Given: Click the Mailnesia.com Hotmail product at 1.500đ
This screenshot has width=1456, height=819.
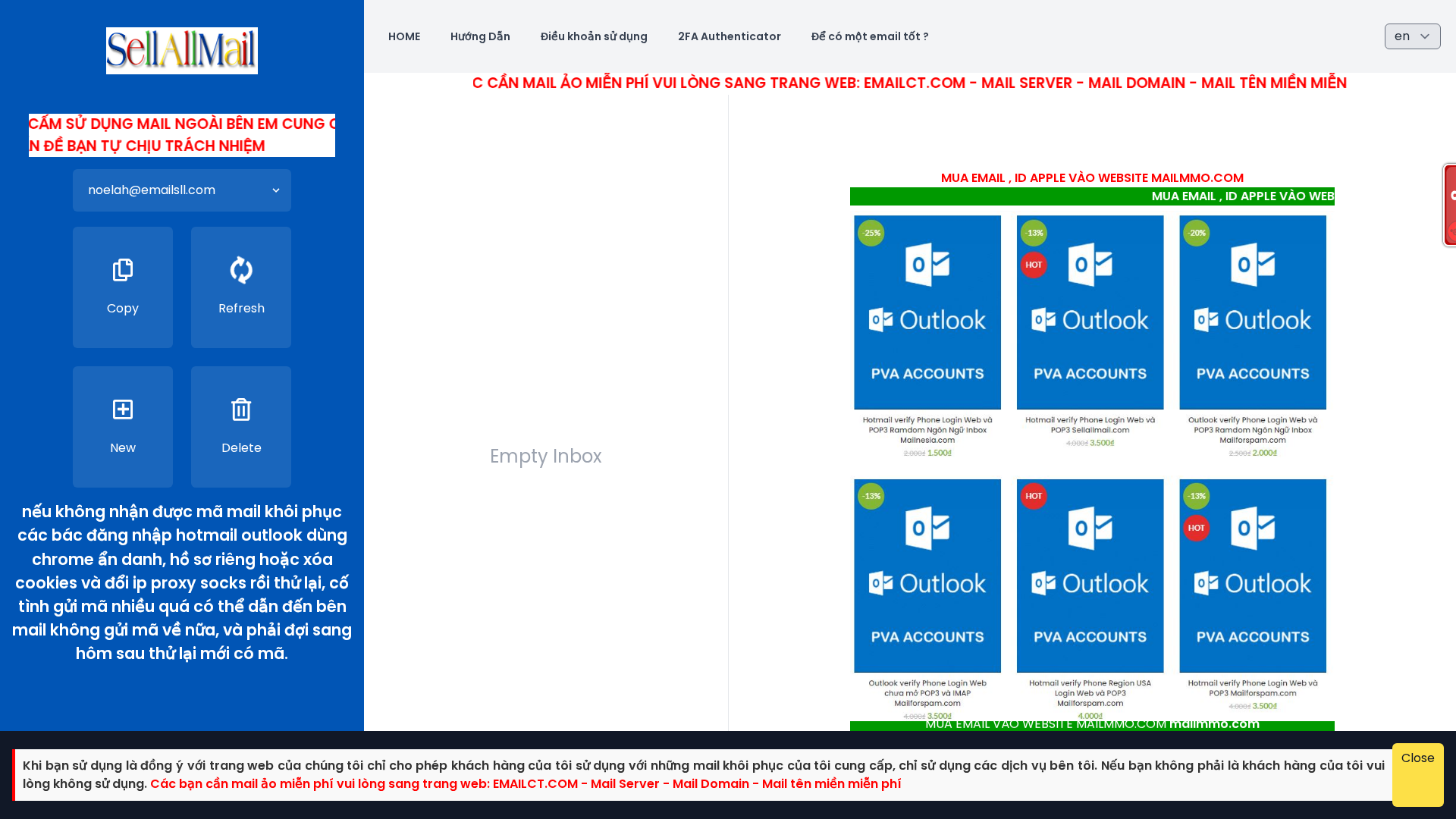Looking at the screenshot, I should click(x=927, y=337).
